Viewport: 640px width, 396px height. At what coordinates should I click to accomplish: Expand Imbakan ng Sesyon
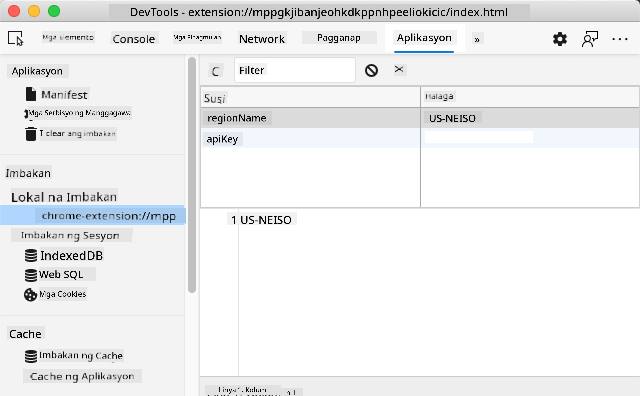[x=70, y=236]
